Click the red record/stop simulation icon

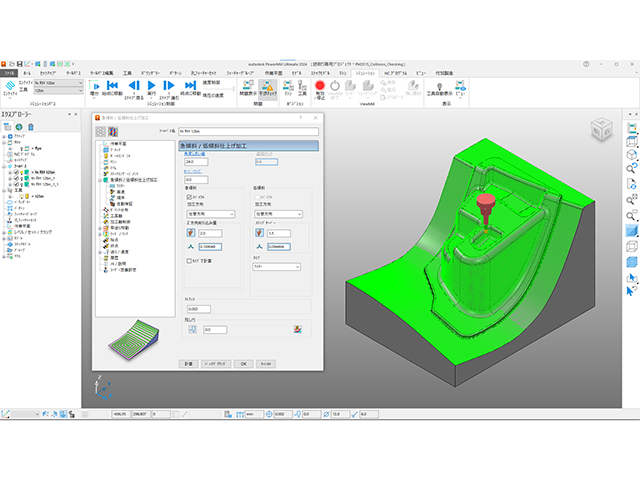point(320,86)
